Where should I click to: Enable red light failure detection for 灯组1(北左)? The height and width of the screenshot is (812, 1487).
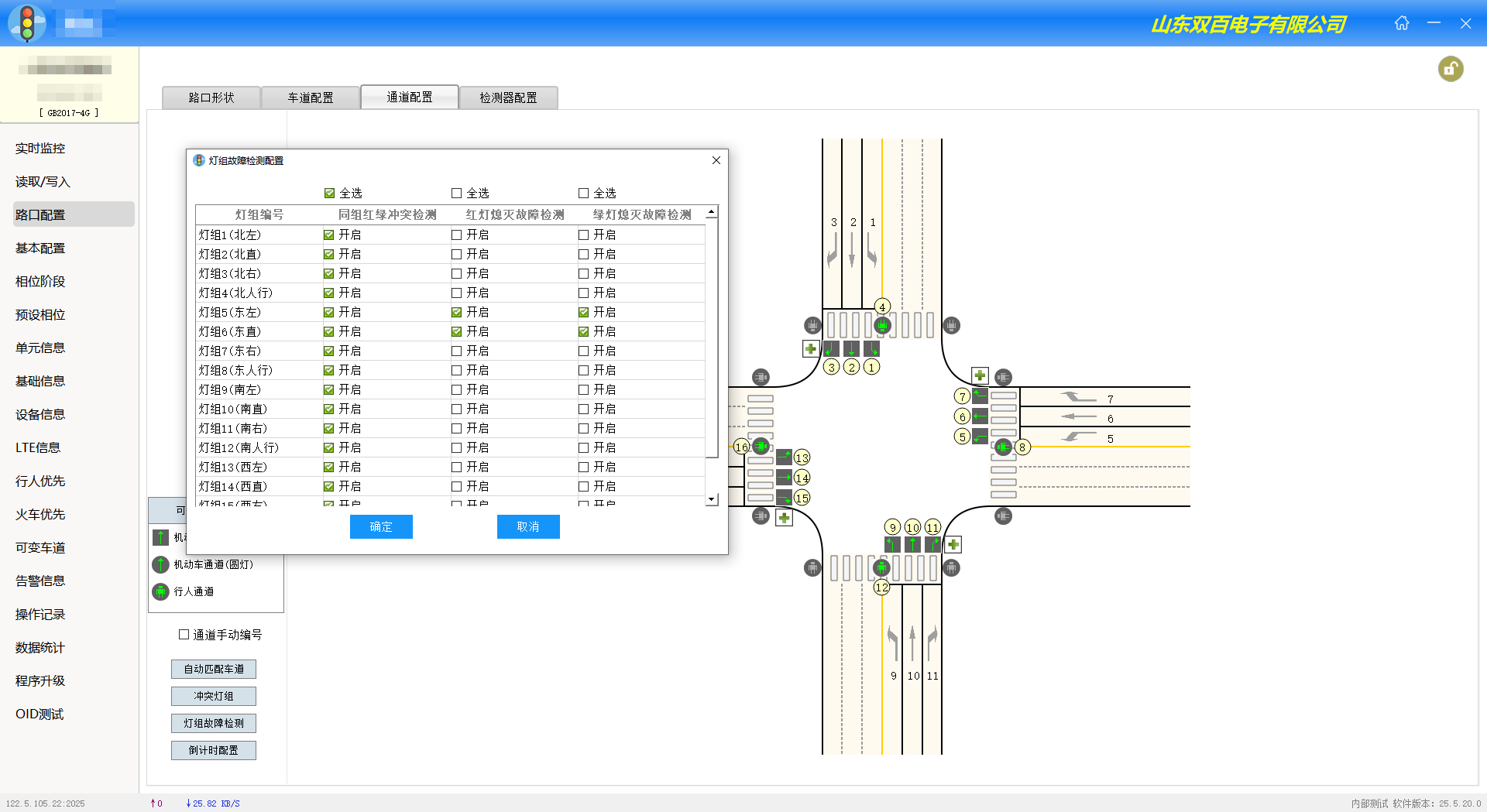[457, 235]
